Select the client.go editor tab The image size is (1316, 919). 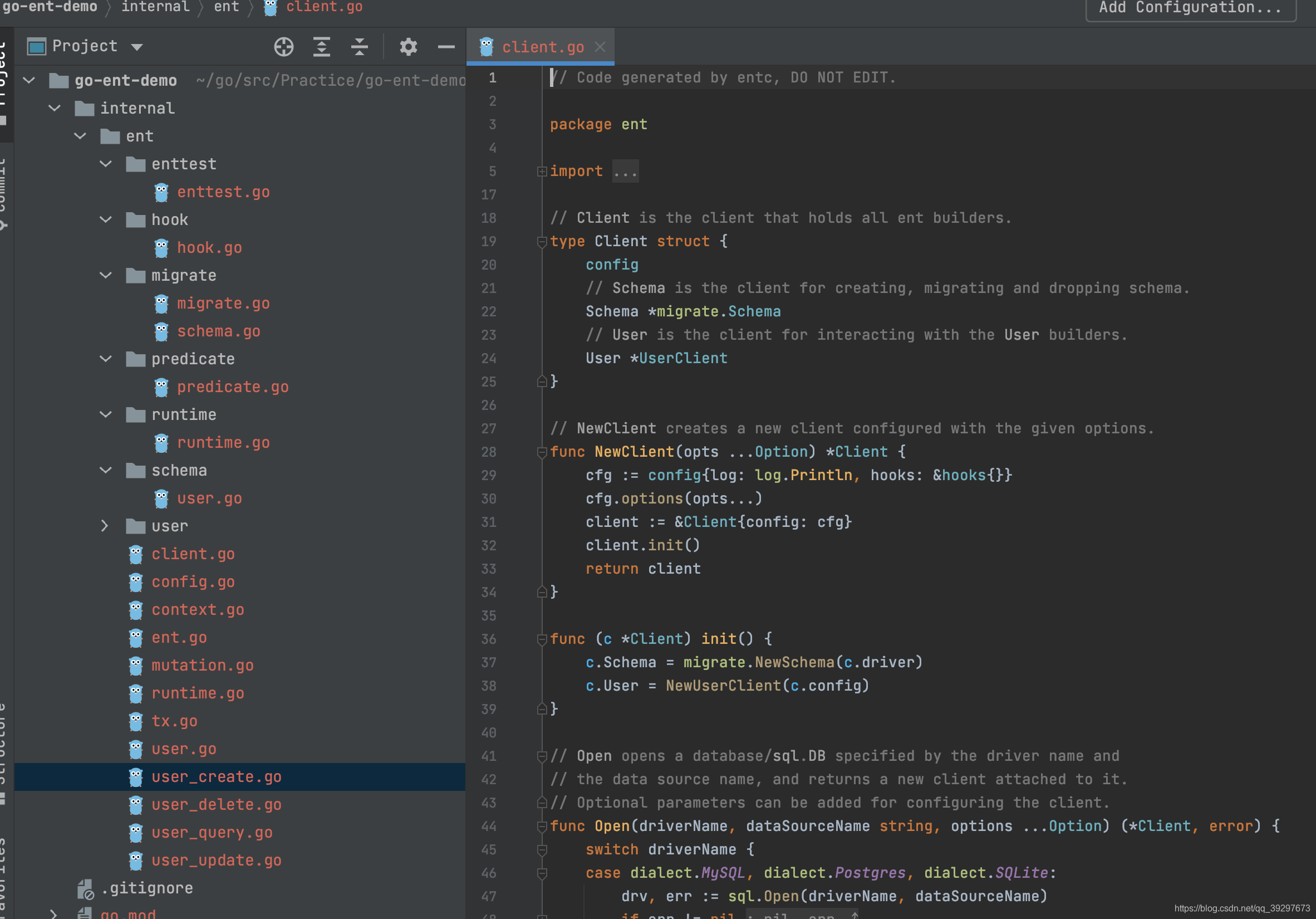coord(542,46)
